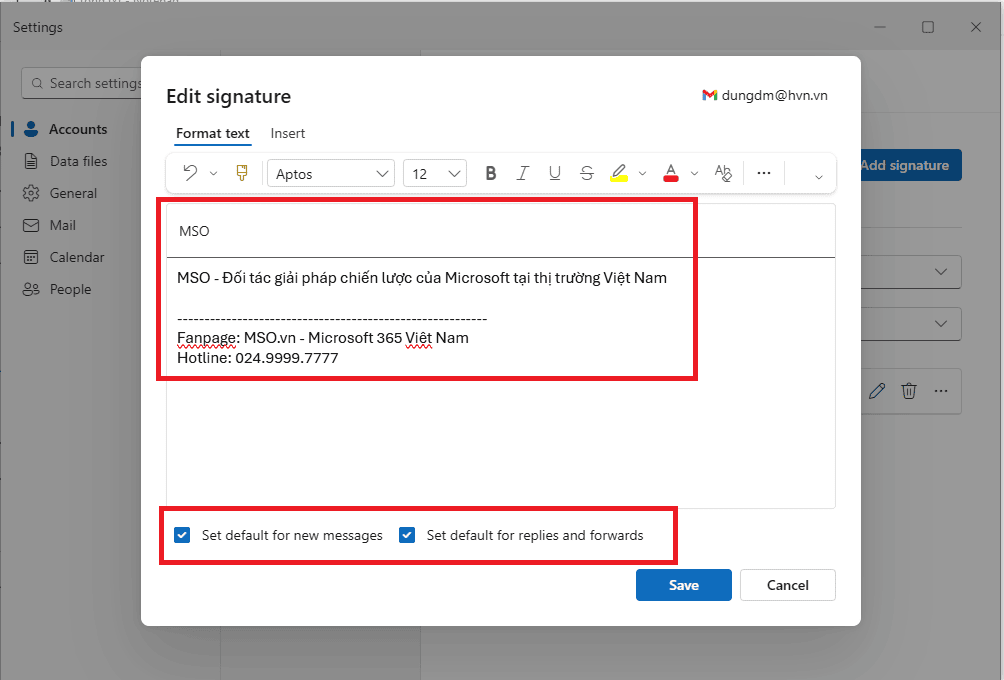Expand the upper signature dropdown in Settings

click(941, 271)
